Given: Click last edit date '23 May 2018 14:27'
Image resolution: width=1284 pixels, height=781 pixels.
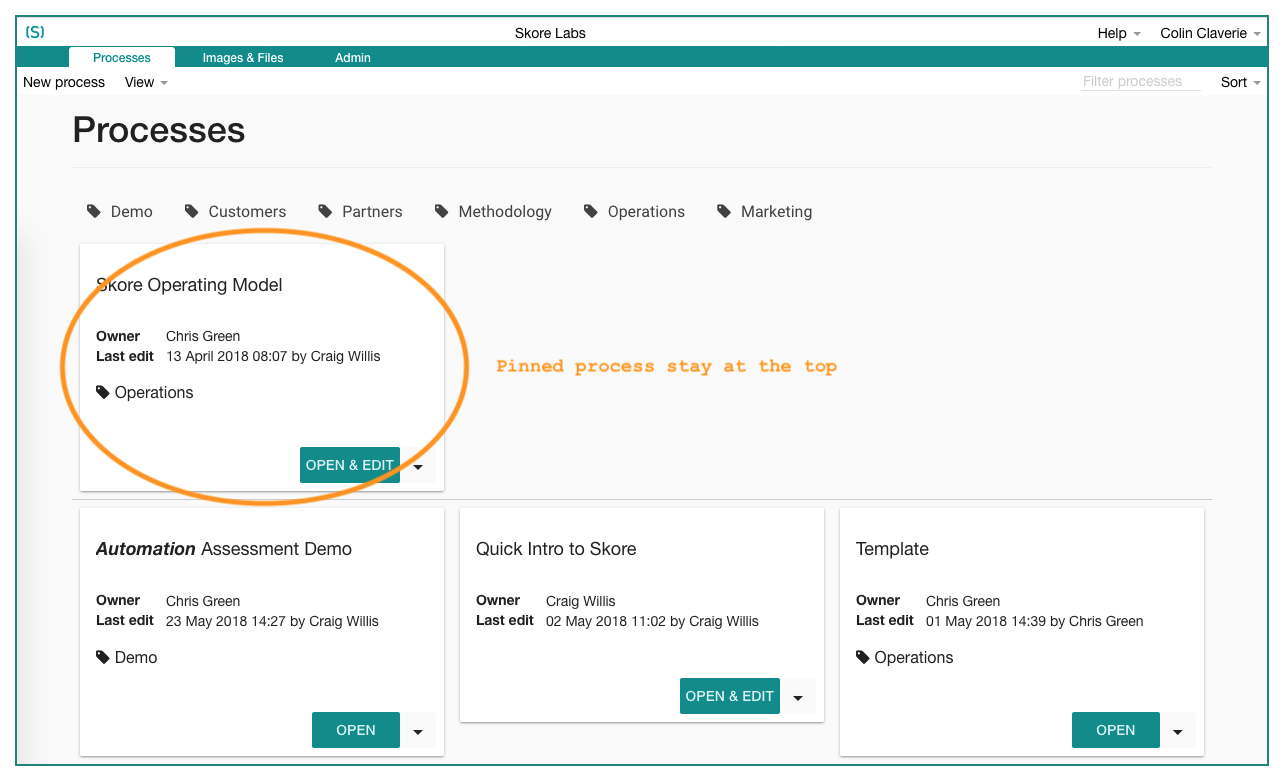Looking at the screenshot, I should click(x=226, y=621).
